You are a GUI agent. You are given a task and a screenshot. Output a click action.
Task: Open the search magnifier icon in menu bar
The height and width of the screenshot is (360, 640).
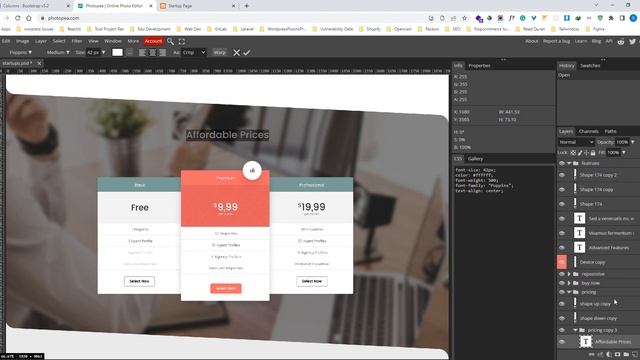[x=170, y=41]
